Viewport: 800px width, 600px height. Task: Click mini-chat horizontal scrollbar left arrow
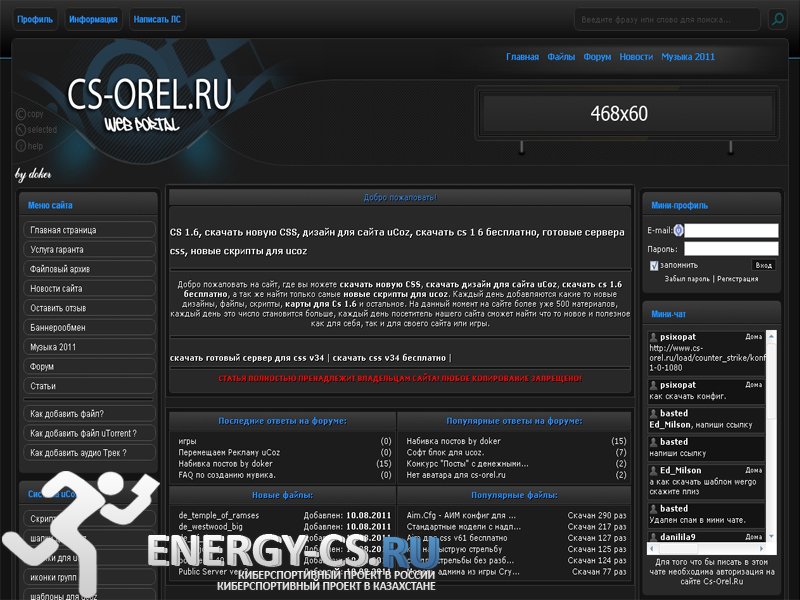tap(652, 549)
